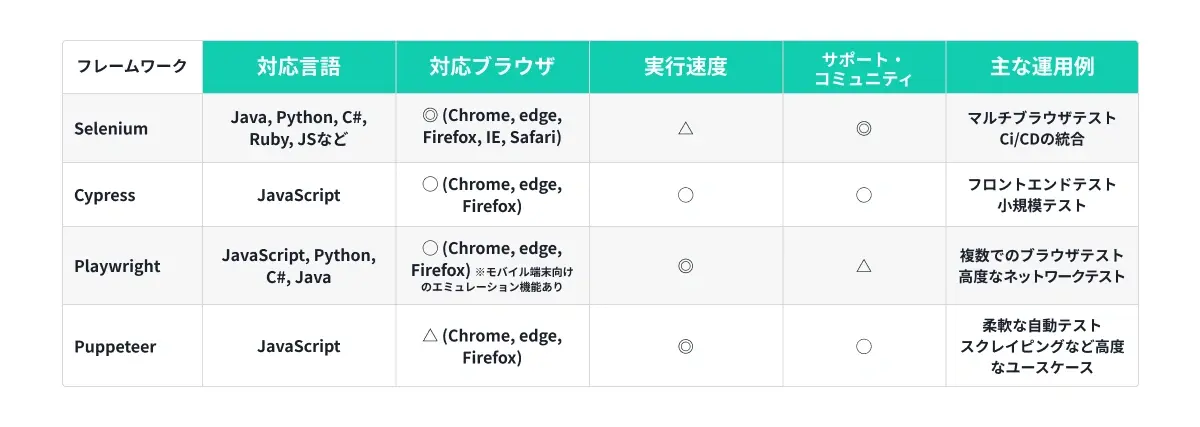Viewport: 1200px width, 427px height.
Task: Select the Puppeteer row label
Action: (115, 346)
